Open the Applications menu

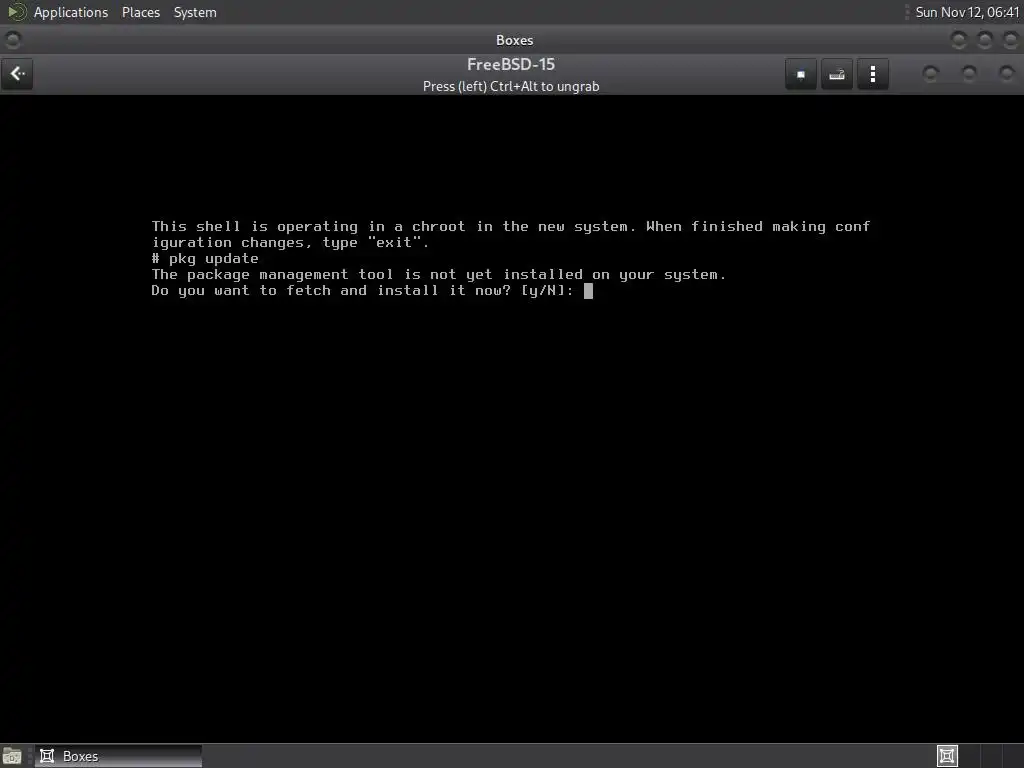click(71, 12)
